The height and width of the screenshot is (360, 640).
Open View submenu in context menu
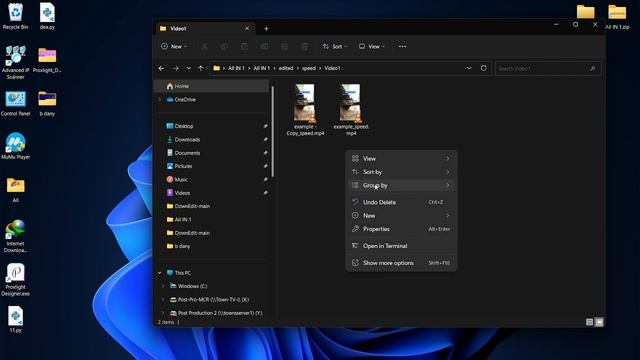click(401, 158)
